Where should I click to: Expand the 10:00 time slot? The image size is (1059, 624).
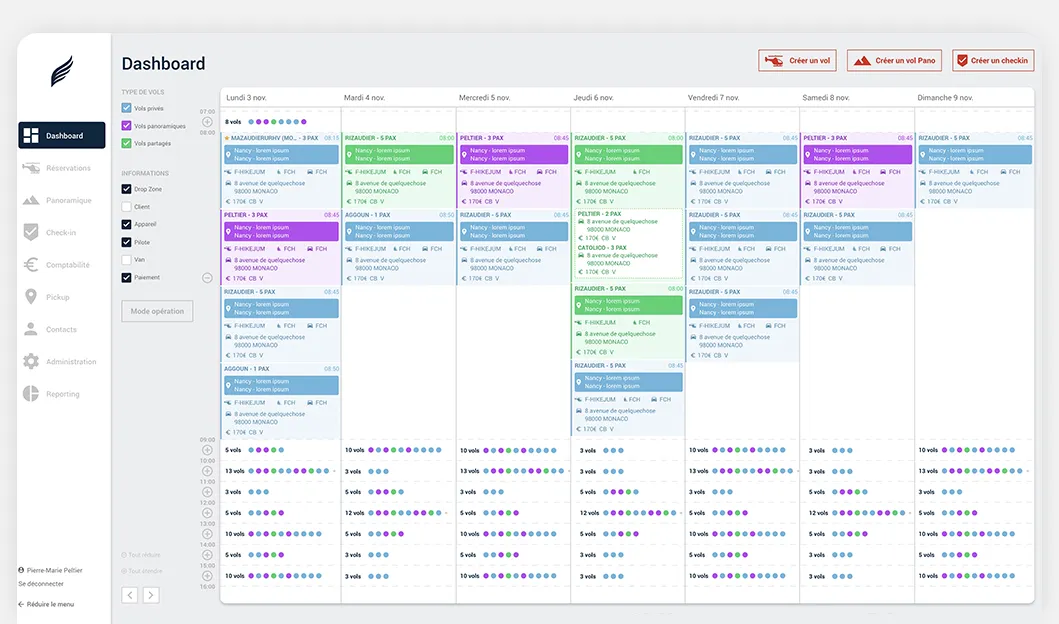point(207,471)
